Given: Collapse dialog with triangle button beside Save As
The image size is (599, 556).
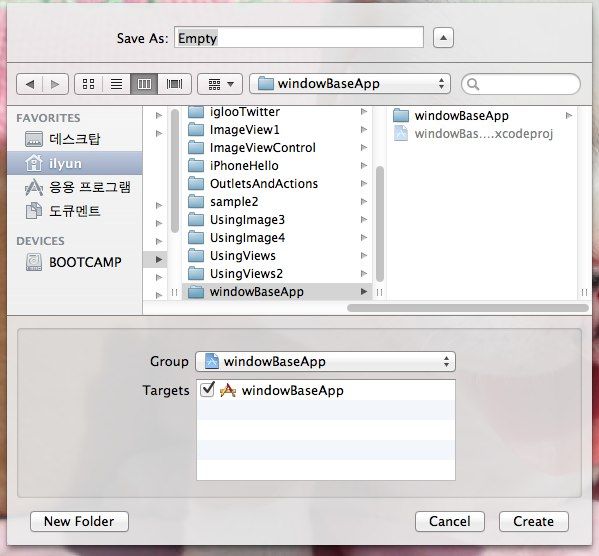Looking at the screenshot, I should click(x=443, y=38).
